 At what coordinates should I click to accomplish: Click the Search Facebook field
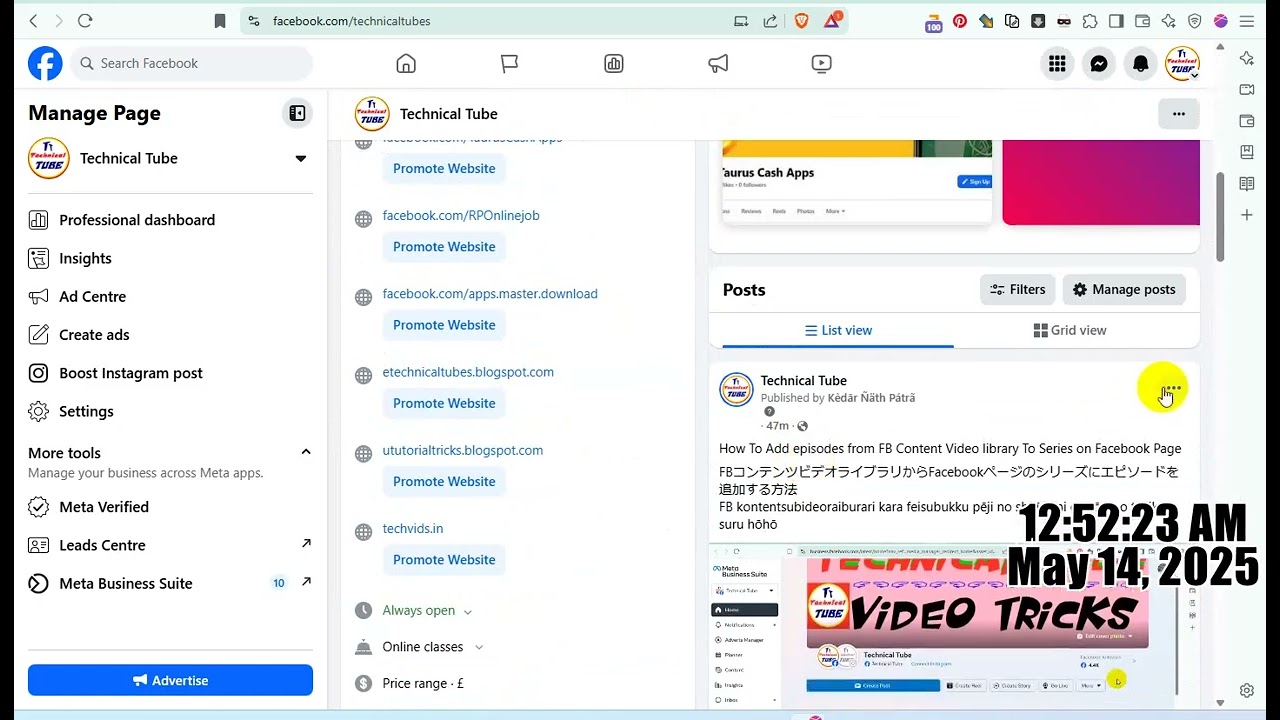point(191,63)
